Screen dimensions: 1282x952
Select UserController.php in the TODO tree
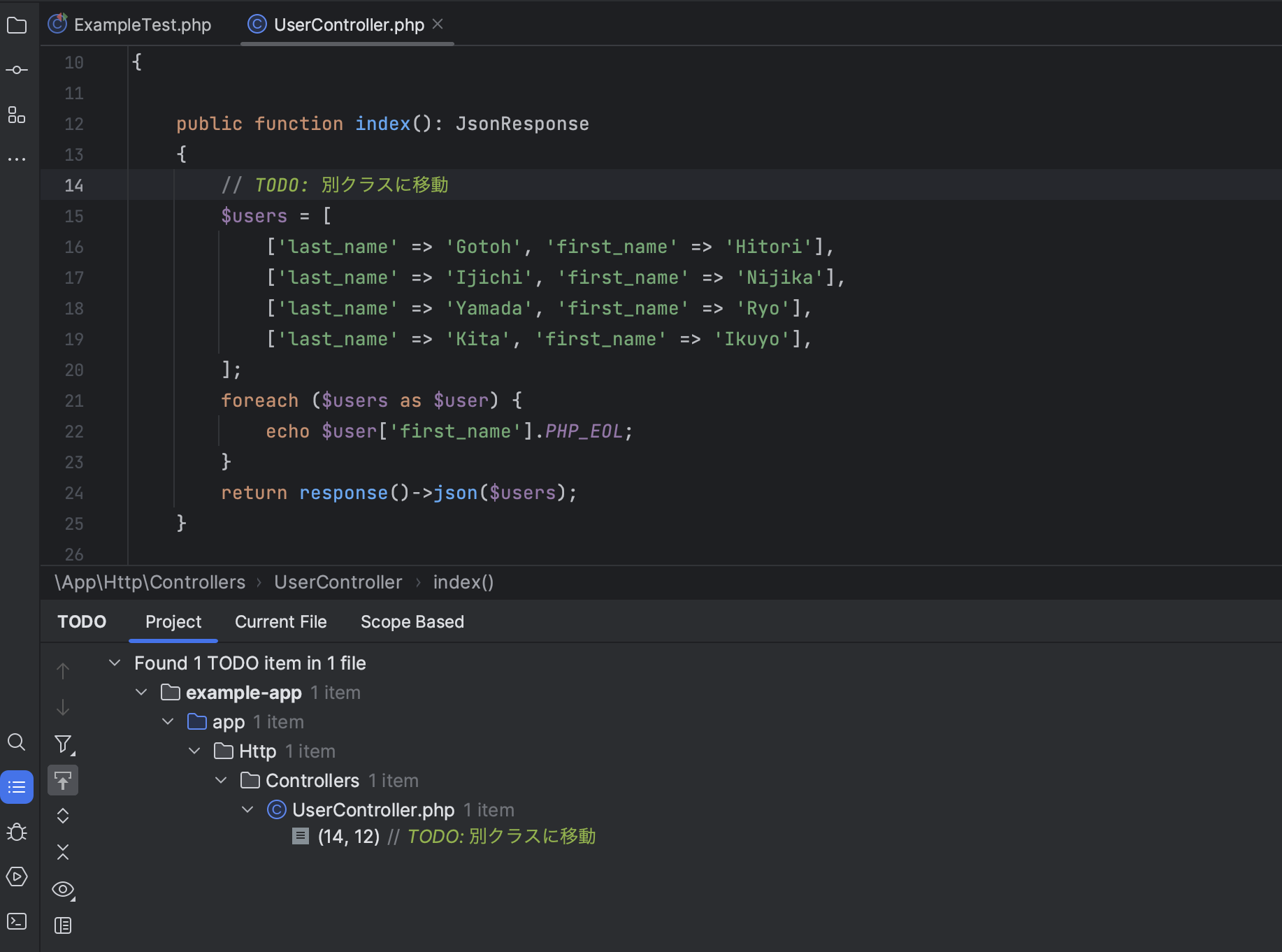[373, 810]
